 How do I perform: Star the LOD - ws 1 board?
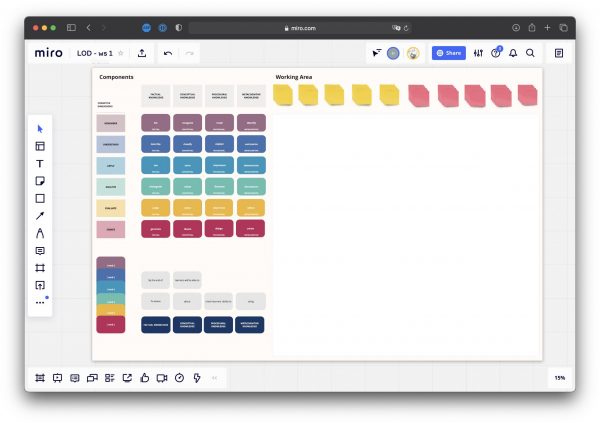(x=121, y=53)
